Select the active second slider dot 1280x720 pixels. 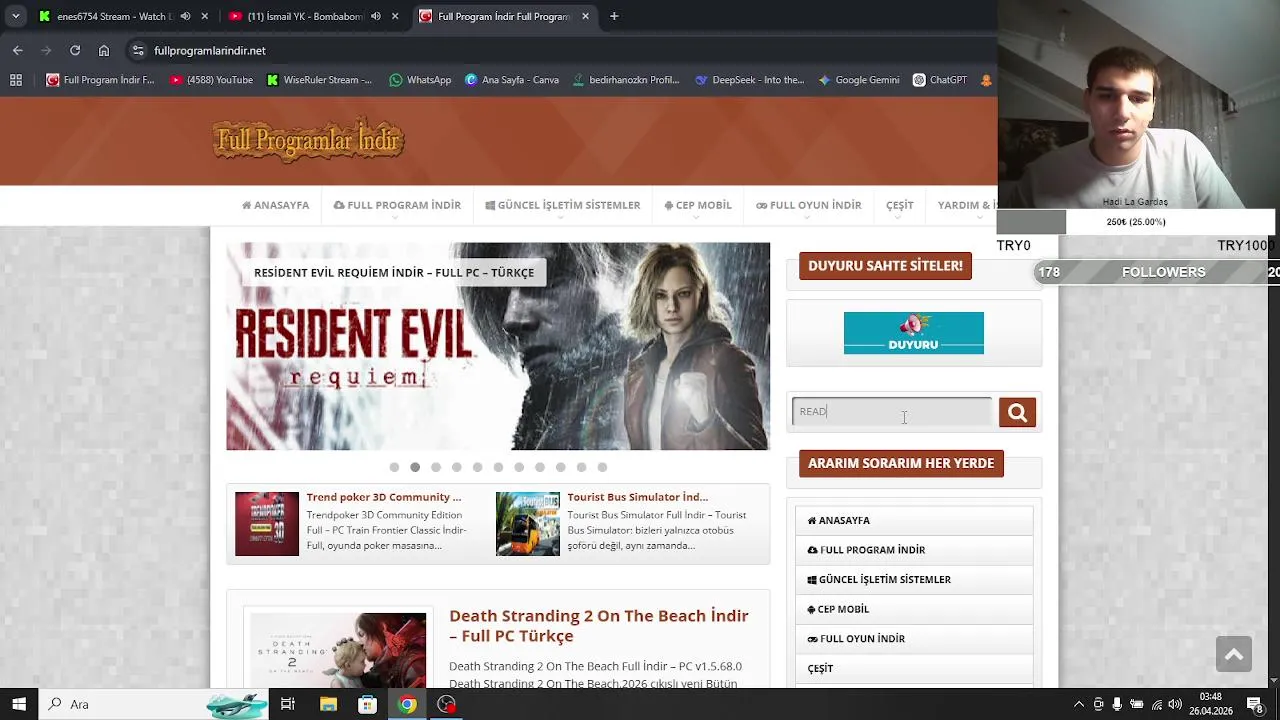point(415,467)
